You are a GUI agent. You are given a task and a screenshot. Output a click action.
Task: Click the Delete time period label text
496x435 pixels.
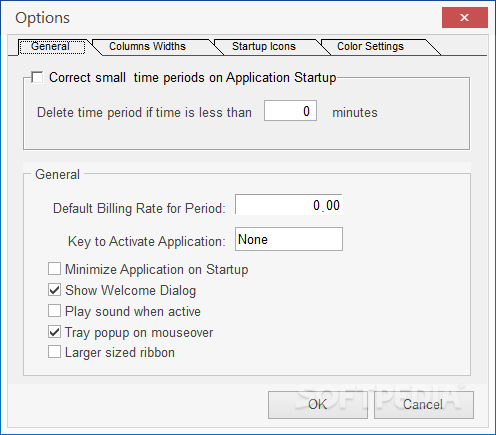pyautogui.click(x=144, y=112)
